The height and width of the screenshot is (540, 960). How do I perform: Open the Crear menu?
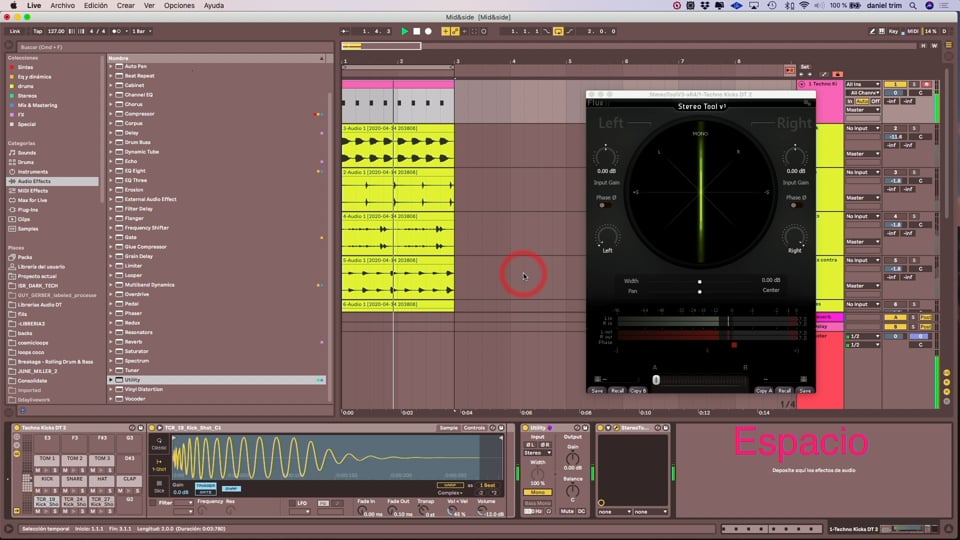point(126,6)
